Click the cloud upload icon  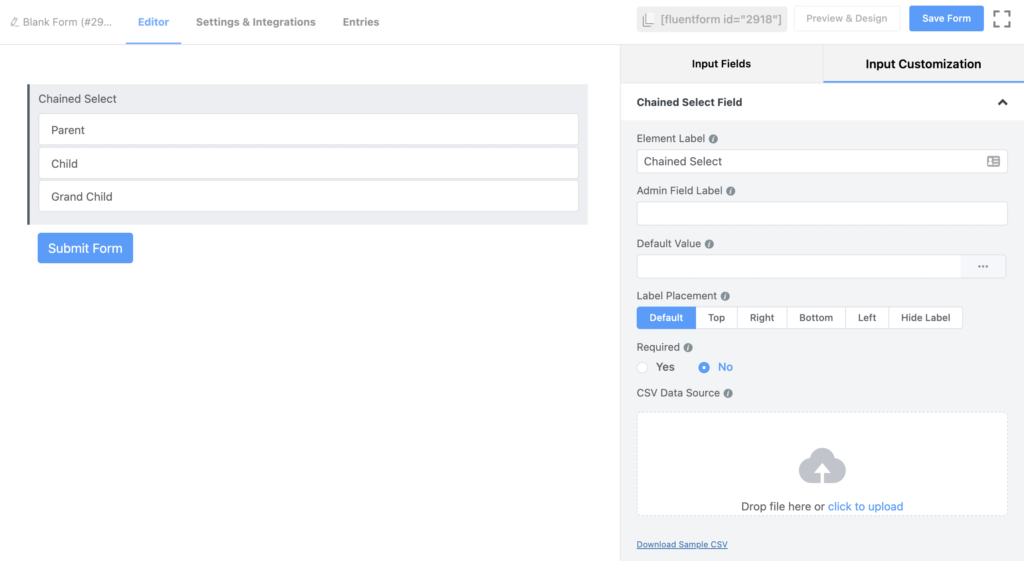822,467
